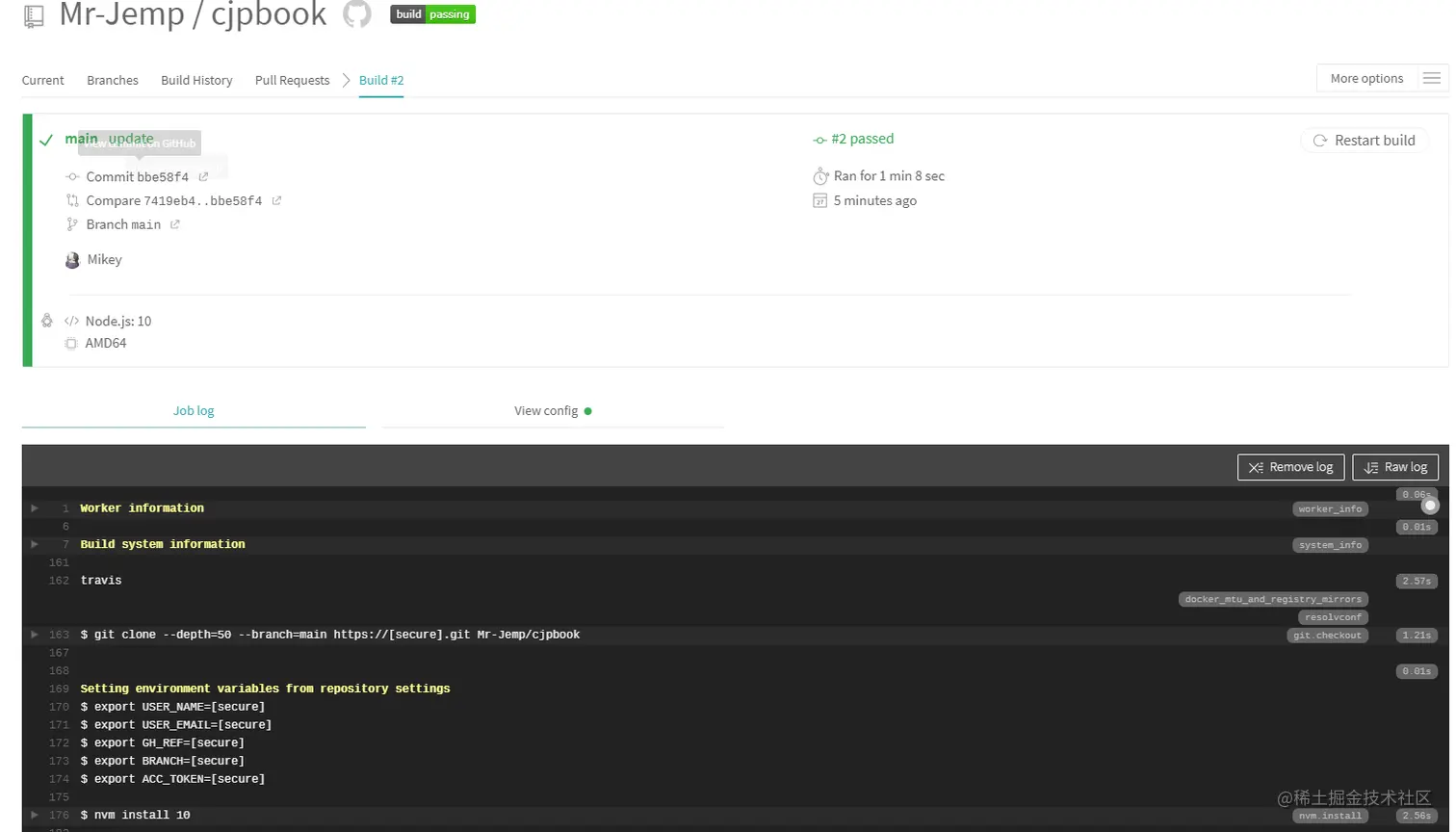Click the green passed checkmark icon
1456x832 pixels.
point(46,141)
